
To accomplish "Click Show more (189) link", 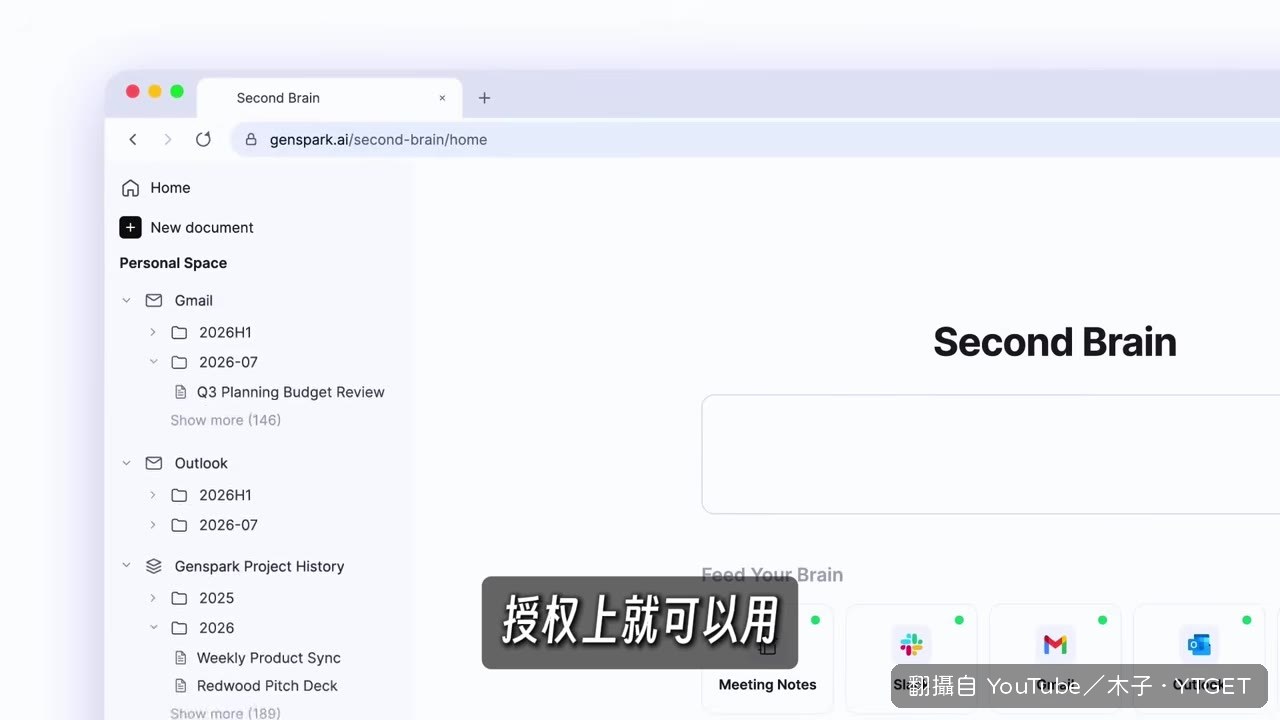I will click(x=225, y=713).
